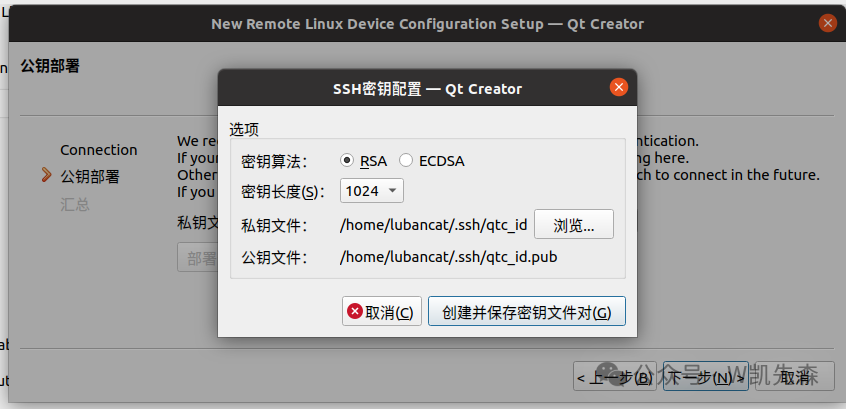Close the New Remote Linux Device window
The height and width of the screenshot is (409, 846).
click(827, 23)
